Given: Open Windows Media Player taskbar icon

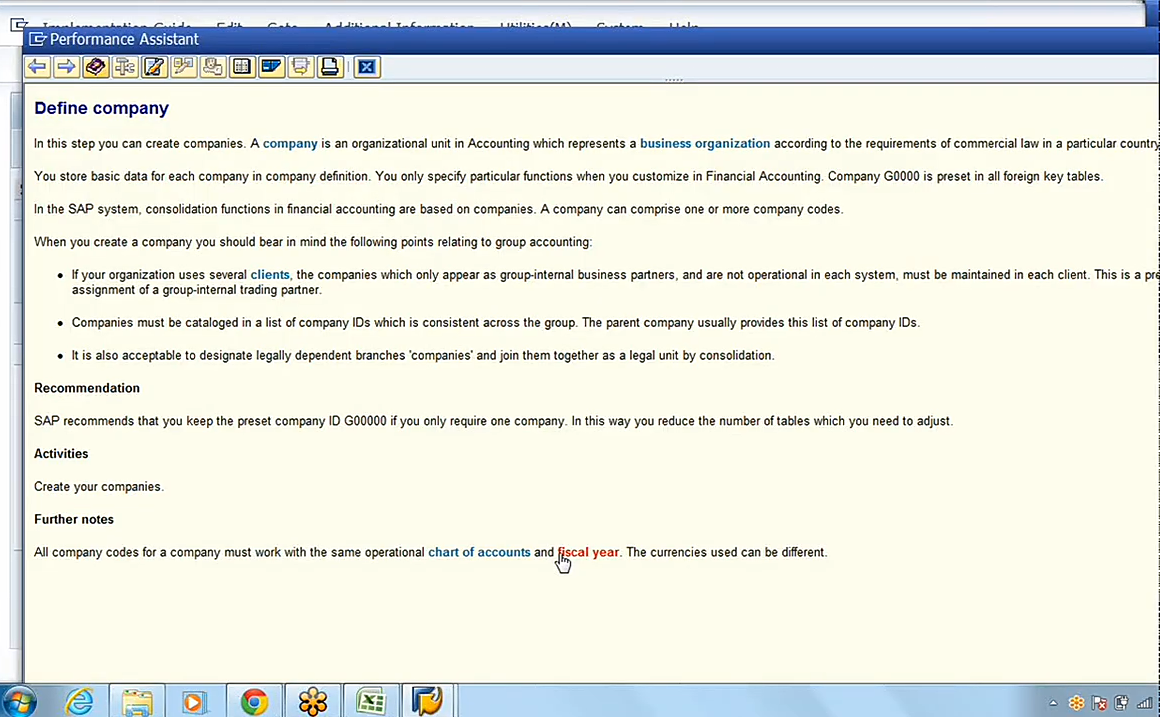Looking at the screenshot, I should click(195, 701).
